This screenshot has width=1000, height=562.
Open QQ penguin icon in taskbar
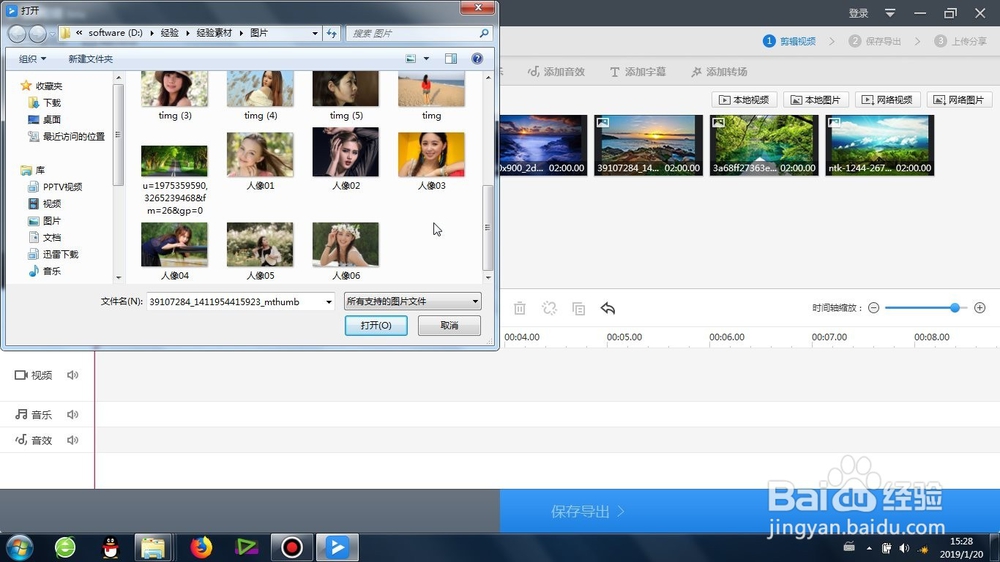coord(110,547)
